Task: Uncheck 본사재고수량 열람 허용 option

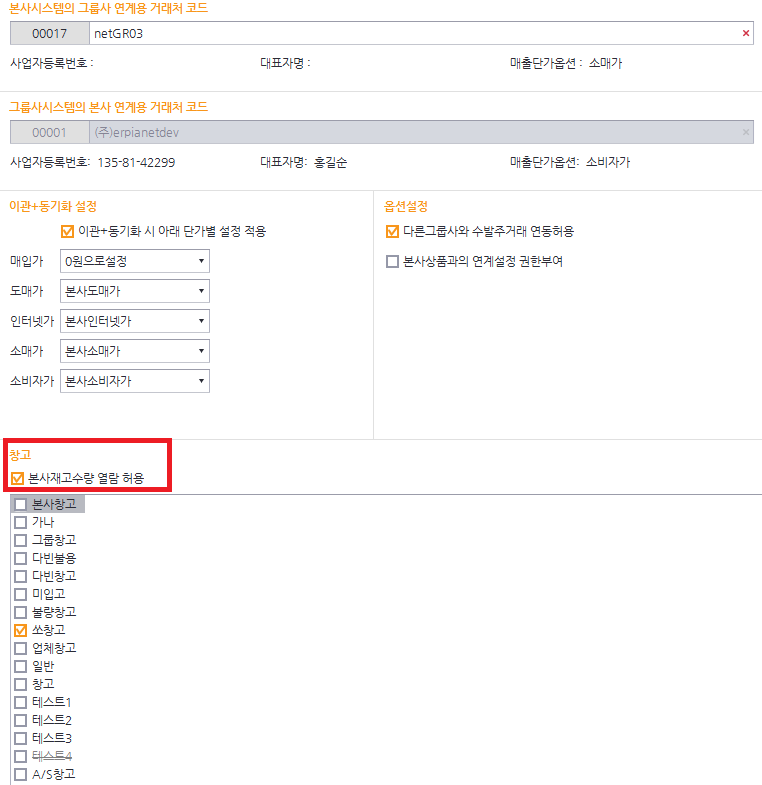Action: pyautogui.click(x=18, y=478)
